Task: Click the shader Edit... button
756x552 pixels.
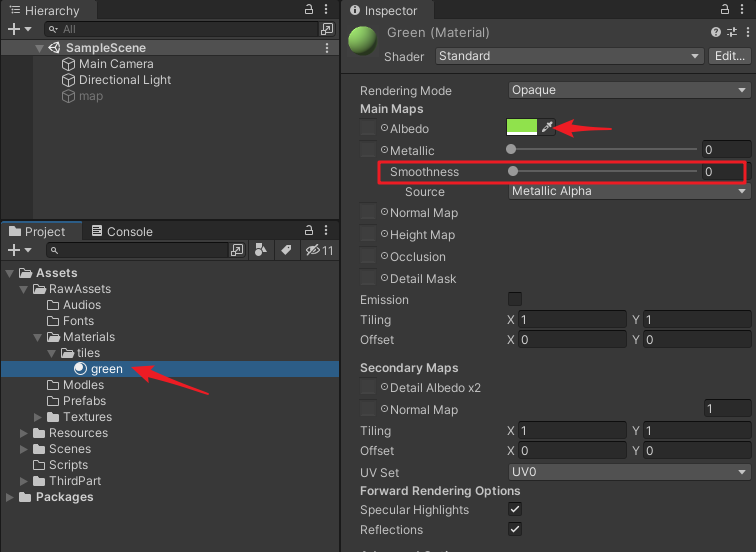Action: click(729, 56)
